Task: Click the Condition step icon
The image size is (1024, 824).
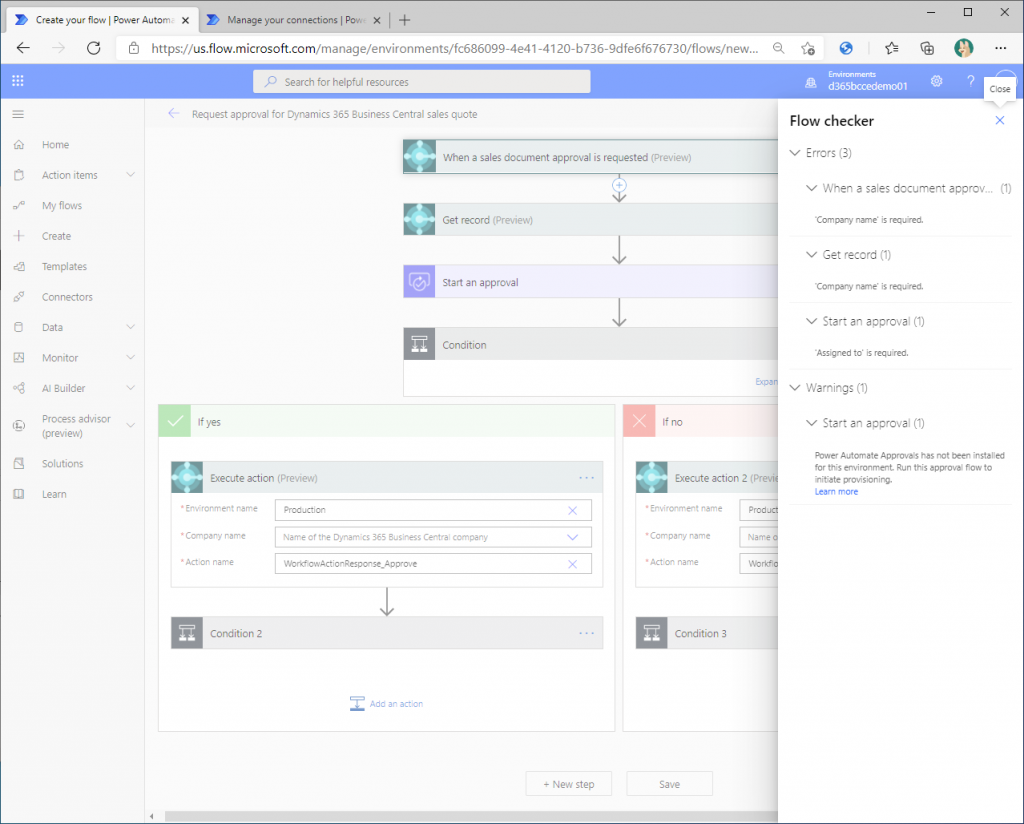Action: [x=419, y=344]
